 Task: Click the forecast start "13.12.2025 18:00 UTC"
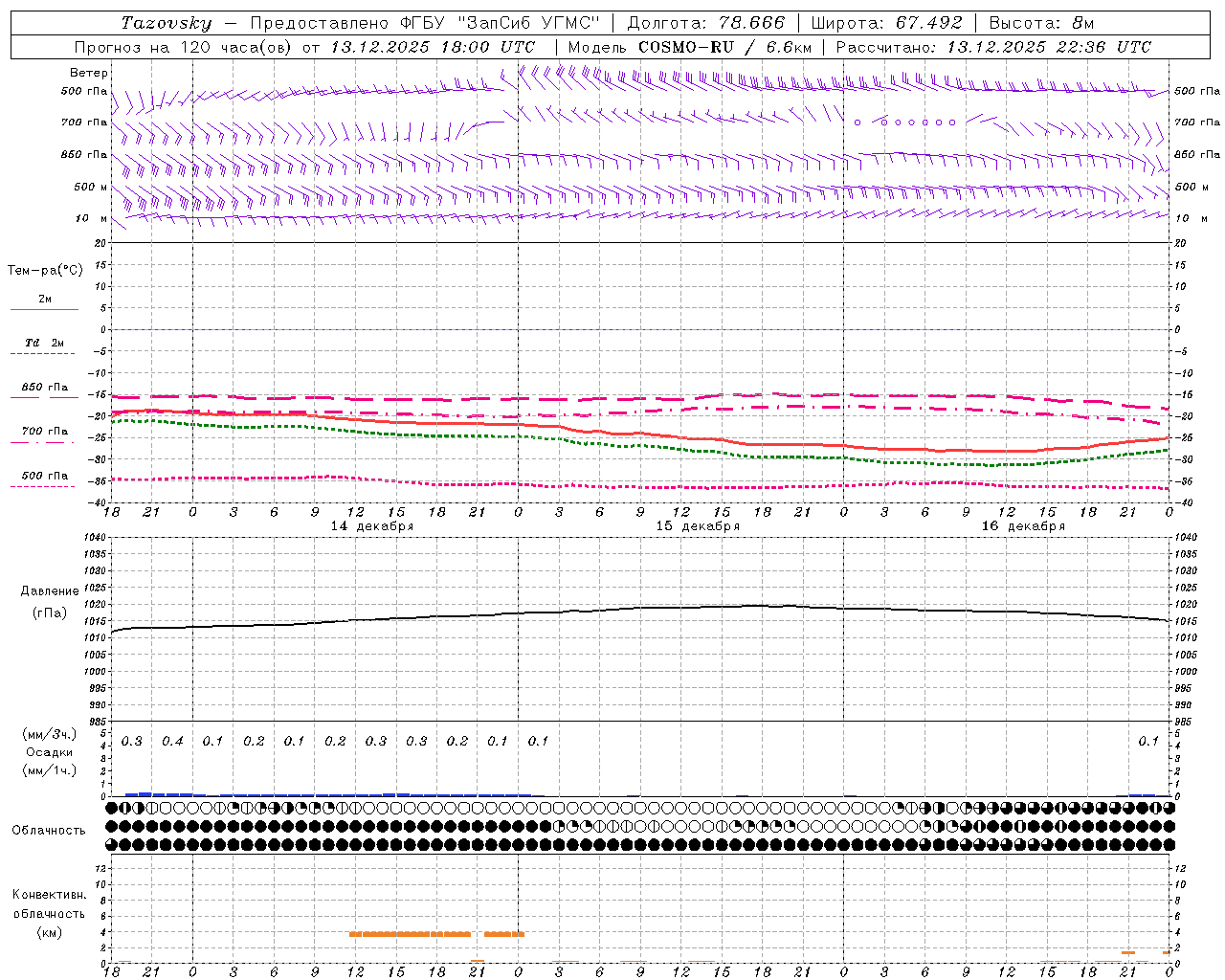click(433, 47)
